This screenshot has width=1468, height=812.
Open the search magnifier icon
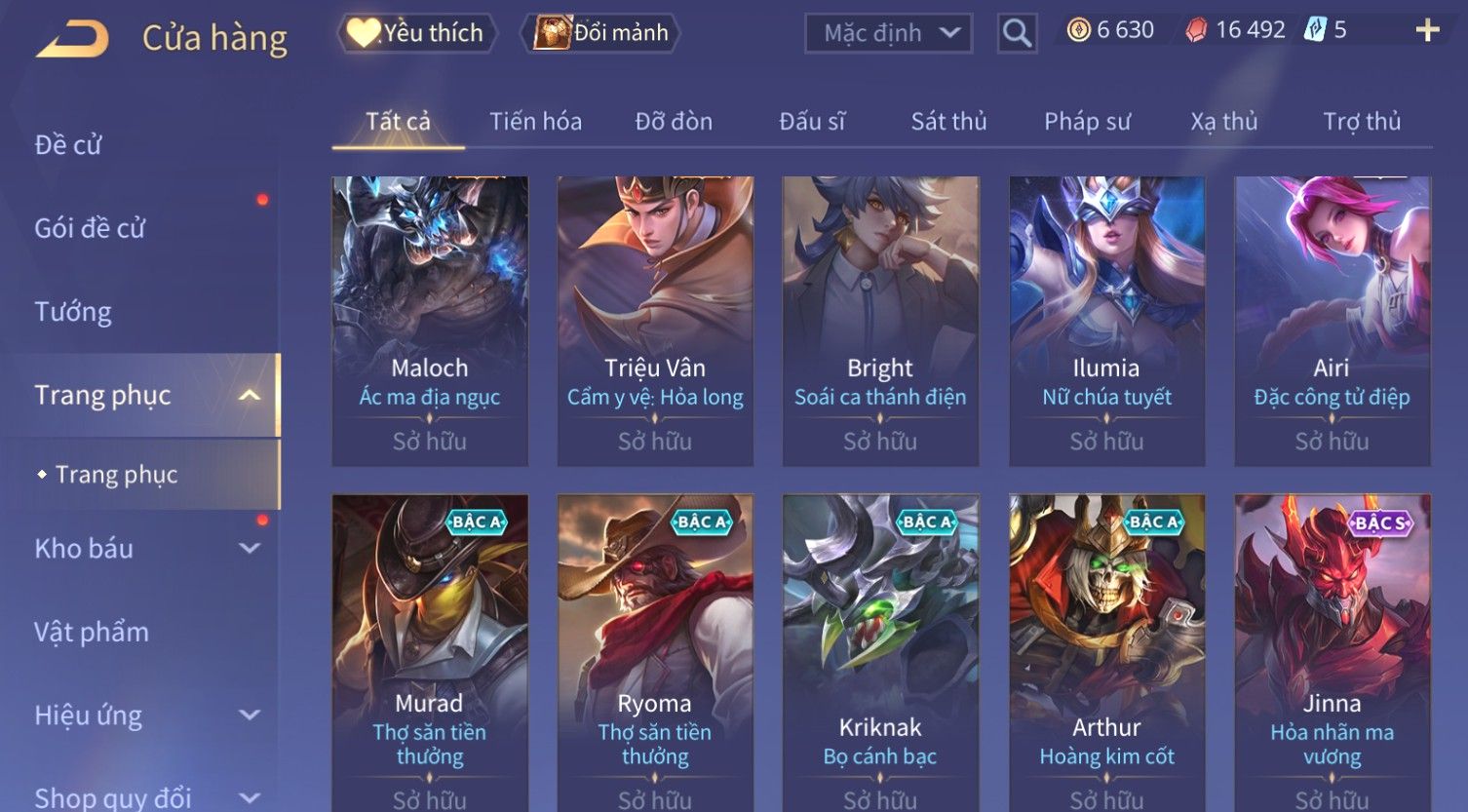click(x=1017, y=33)
